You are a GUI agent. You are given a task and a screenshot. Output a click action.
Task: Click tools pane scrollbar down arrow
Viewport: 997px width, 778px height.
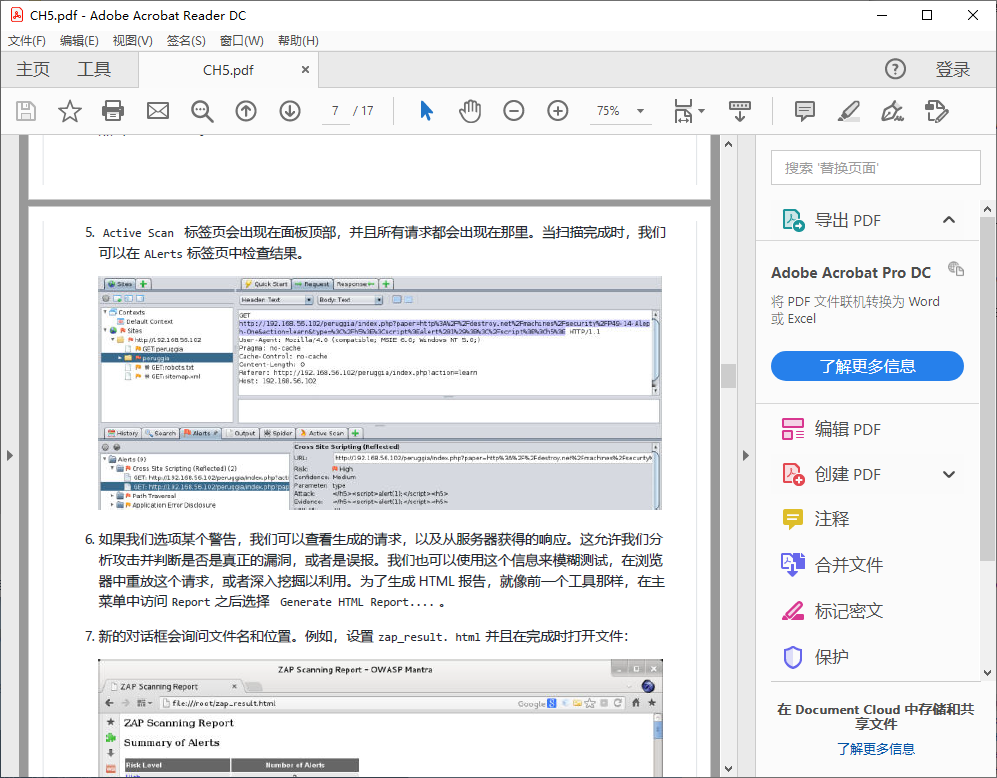[x=987, y=672]
